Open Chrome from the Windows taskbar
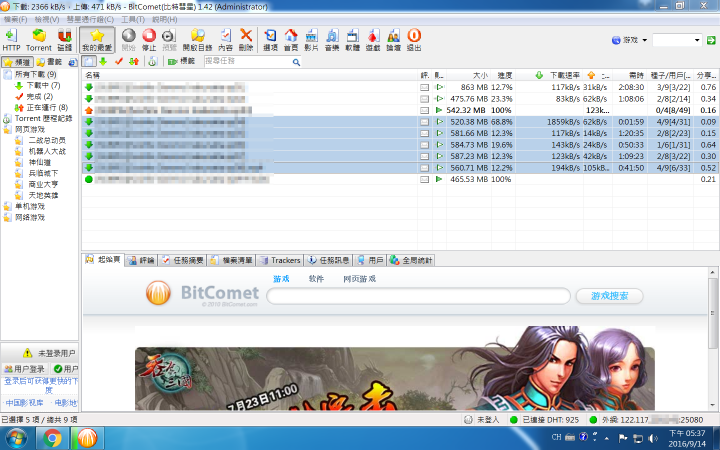This screenshot has height=450, width=720. point(52,438)
